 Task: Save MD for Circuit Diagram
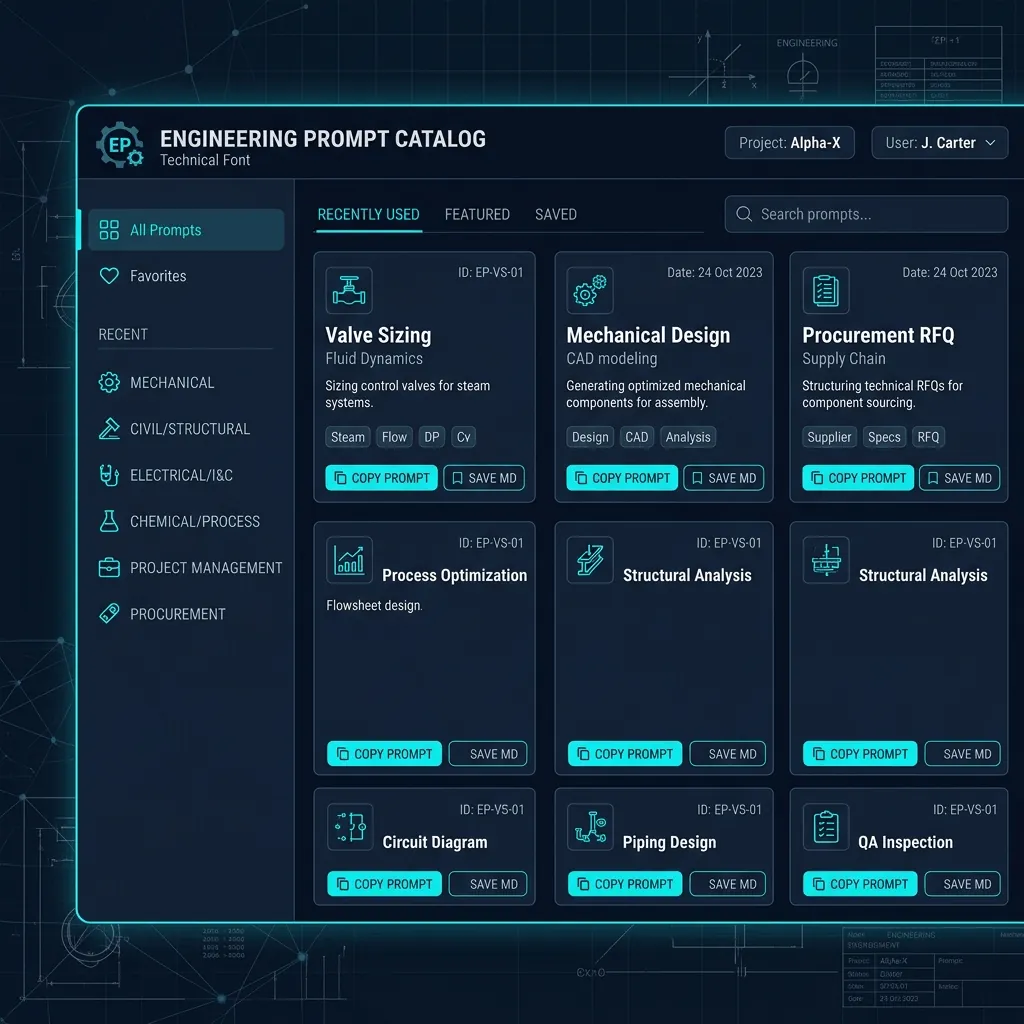(x=488, y=884)
